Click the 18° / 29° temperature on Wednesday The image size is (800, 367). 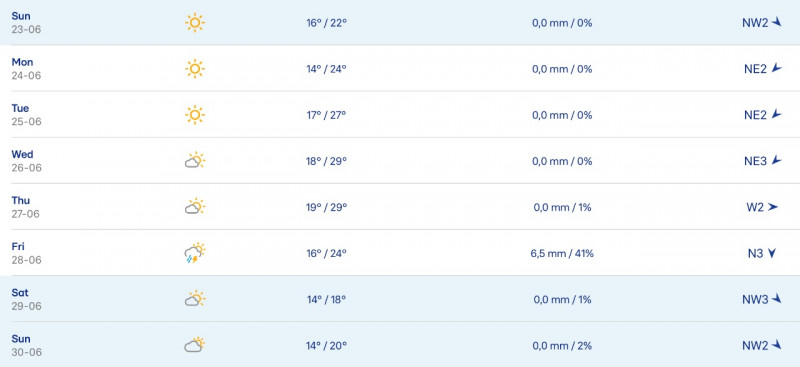coord(327,161)
